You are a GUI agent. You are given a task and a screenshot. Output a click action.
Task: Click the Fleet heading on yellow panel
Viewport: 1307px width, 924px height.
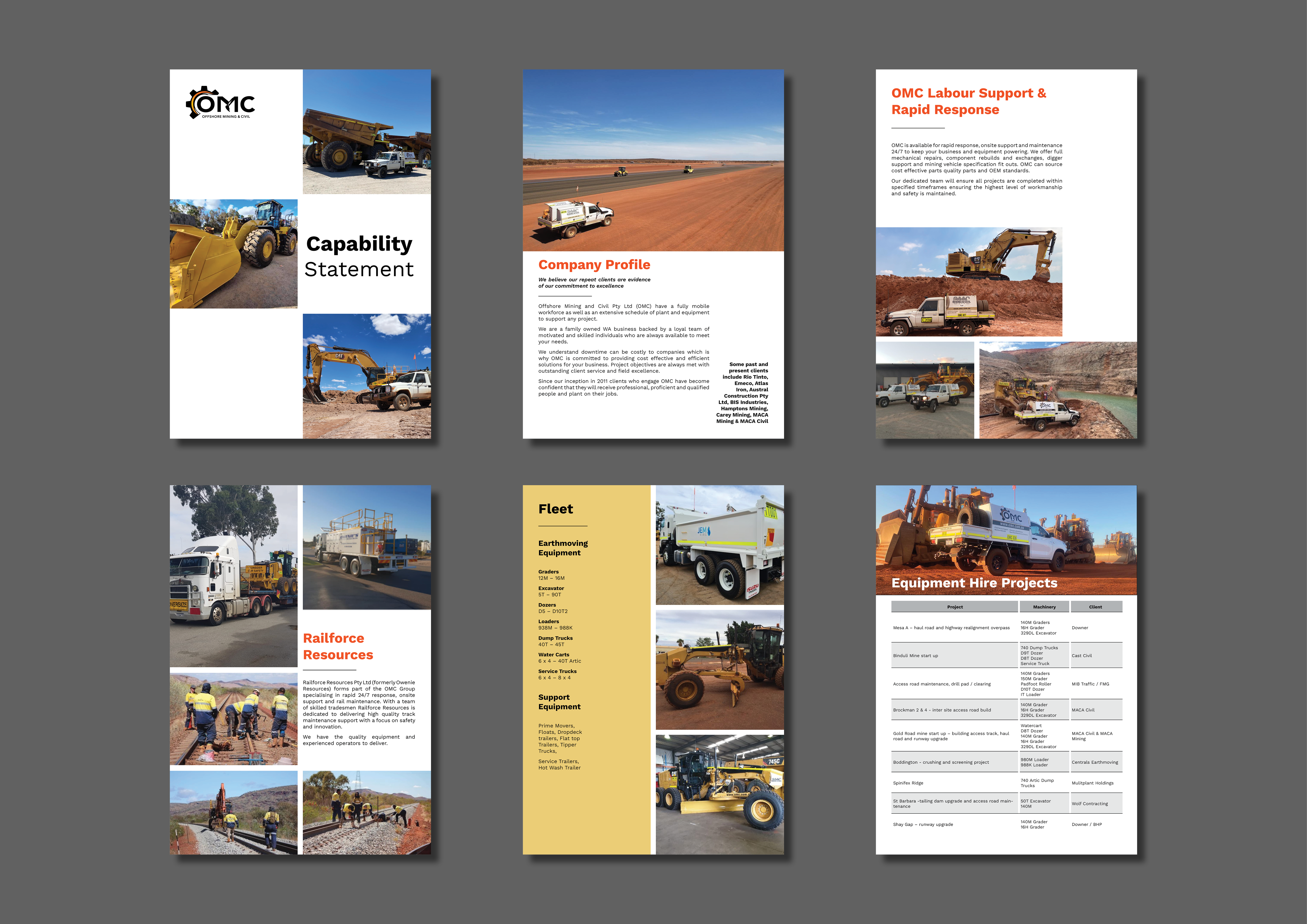point(556,509)
